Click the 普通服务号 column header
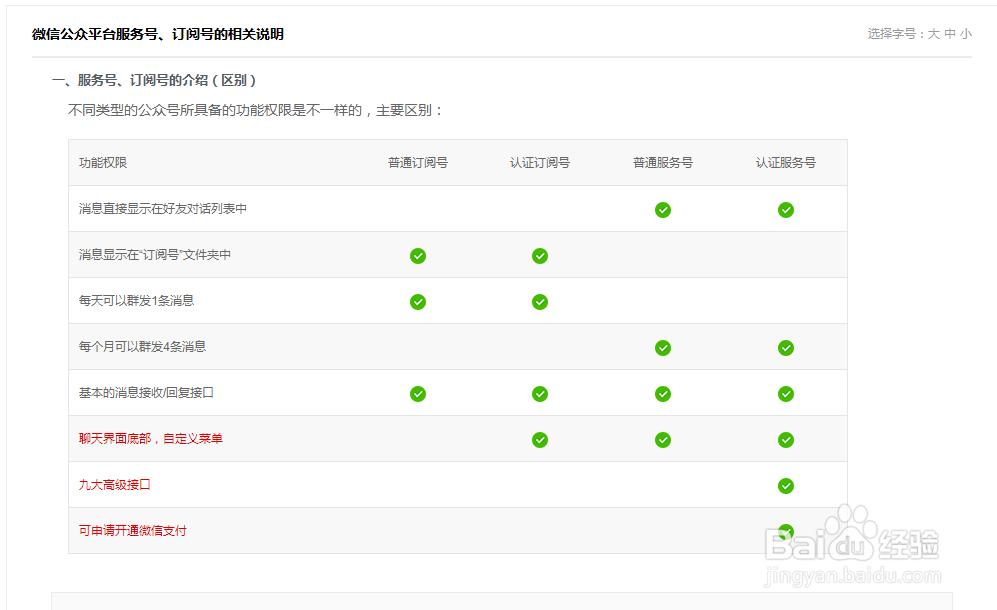The height and width of the screenshot is (610, 997). click(x=663, y=163)
